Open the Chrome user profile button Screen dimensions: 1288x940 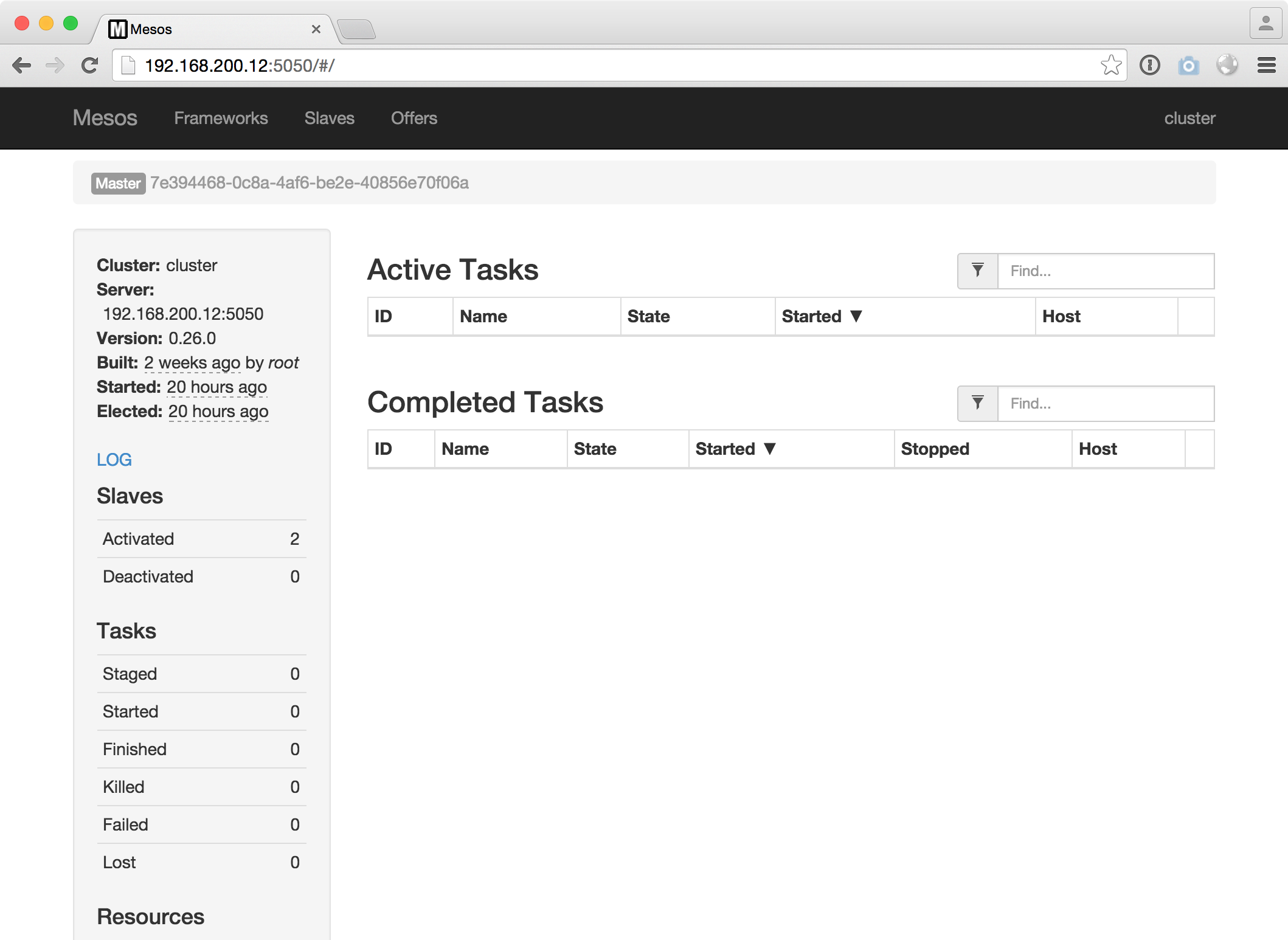[1265, 24]
